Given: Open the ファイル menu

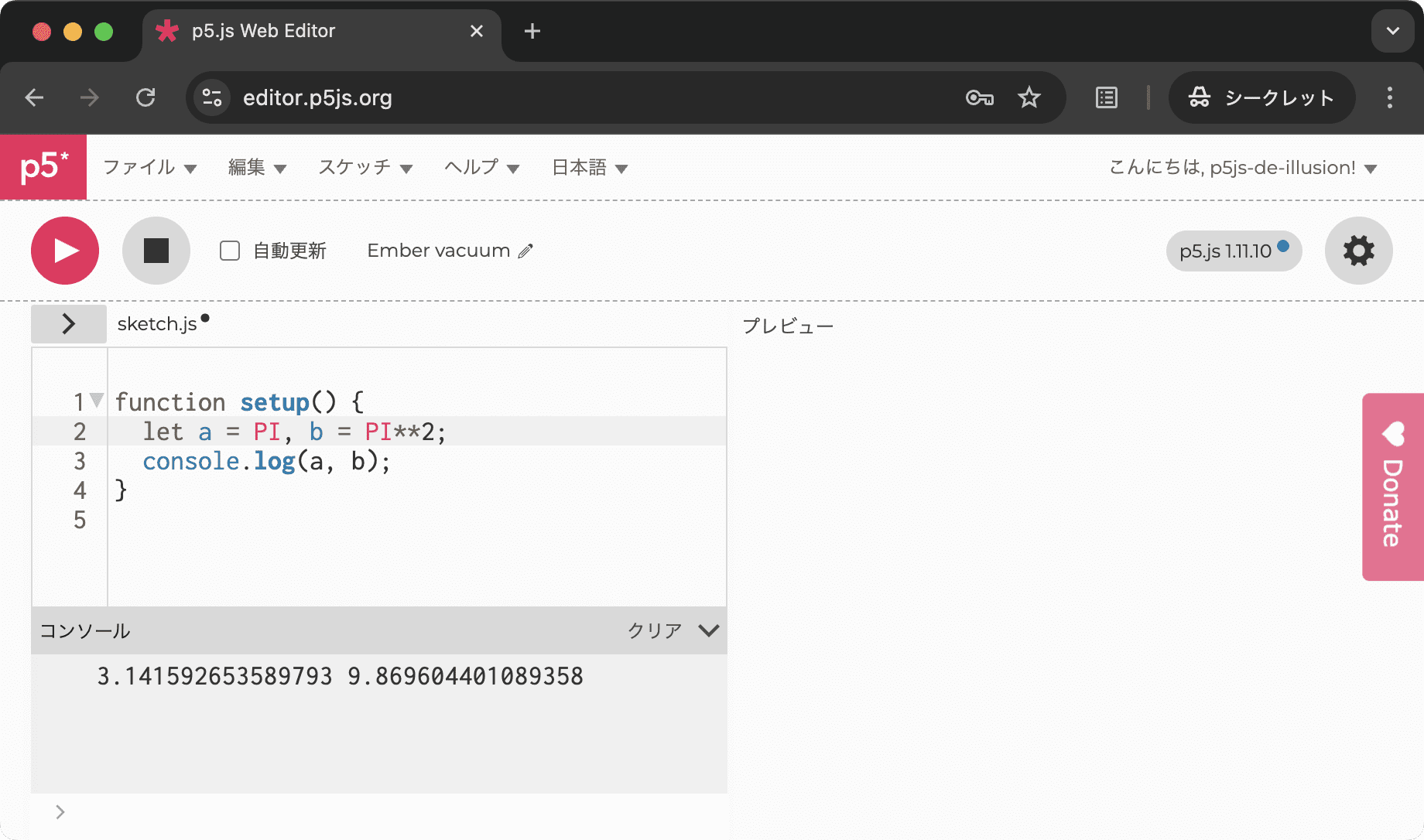Looking at the screenshot, I should [x=149, y=167].
